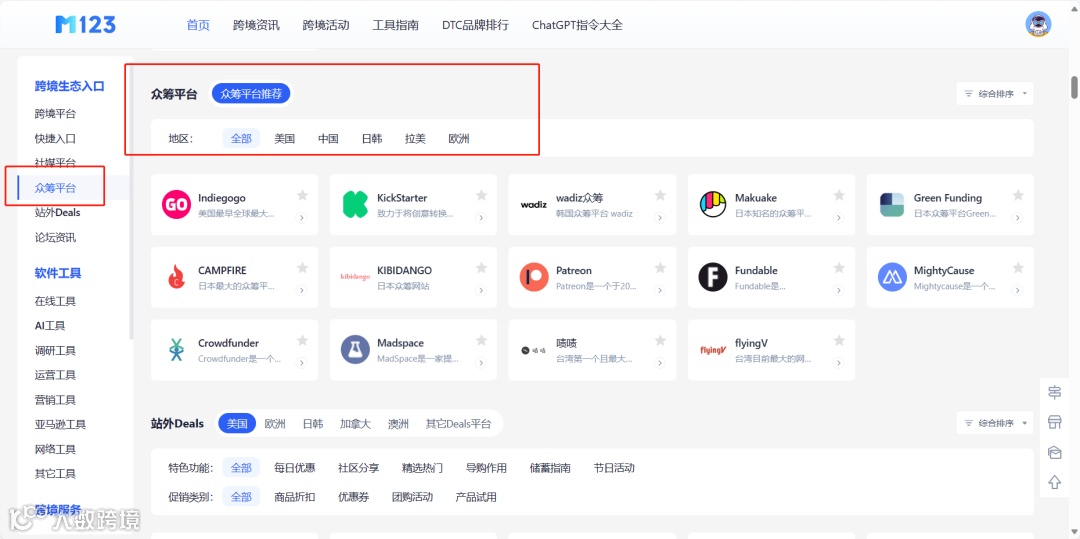
Task: Filter 特色功能 by 每日优惠
Action: click(x=295, y=468)
